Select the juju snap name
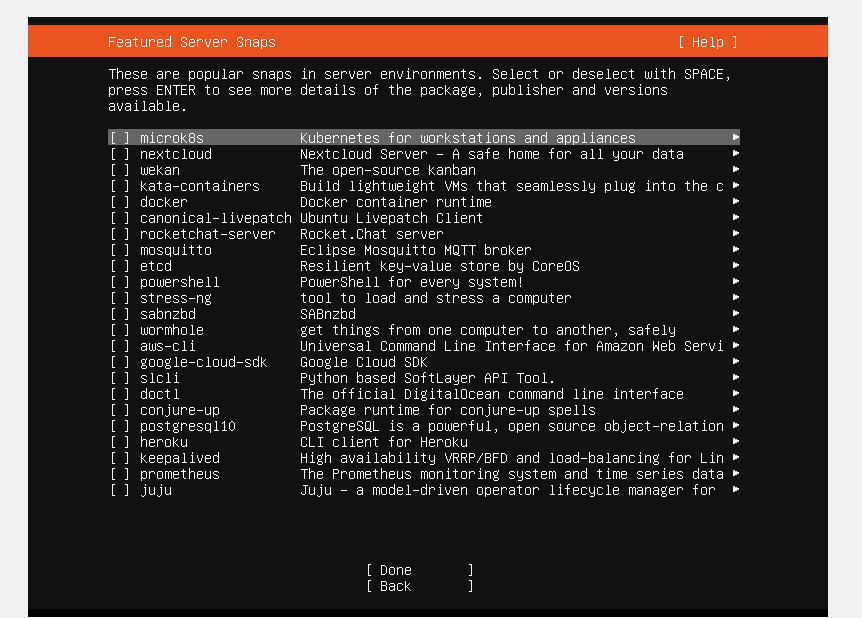Screen dimensions: 862x618 click(156, 490)
